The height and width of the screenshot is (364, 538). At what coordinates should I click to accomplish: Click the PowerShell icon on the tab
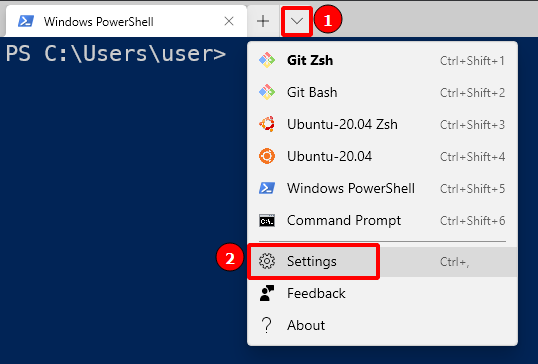pos(26,21)
